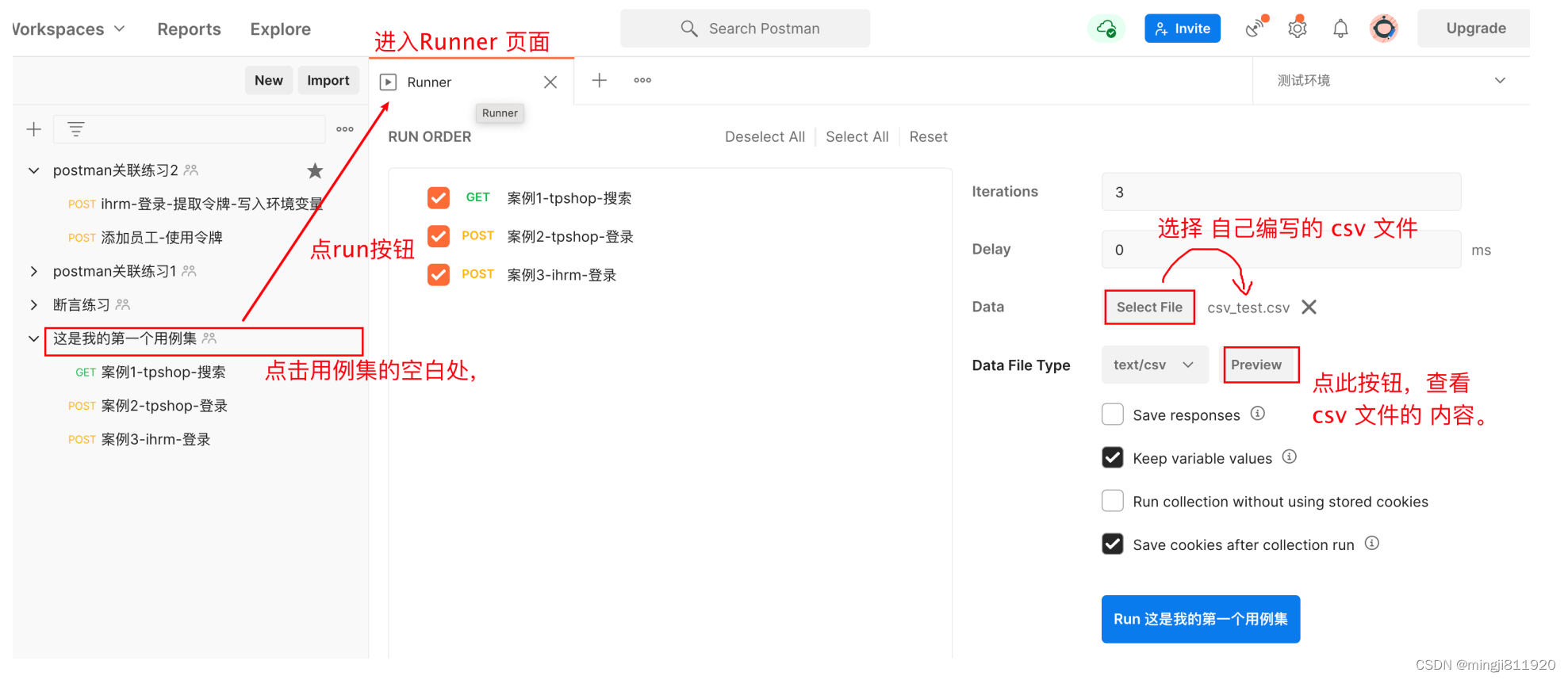
Task: Uncheck 案例2-tpshop-登录 in run order
Action: tap(439, 236)
